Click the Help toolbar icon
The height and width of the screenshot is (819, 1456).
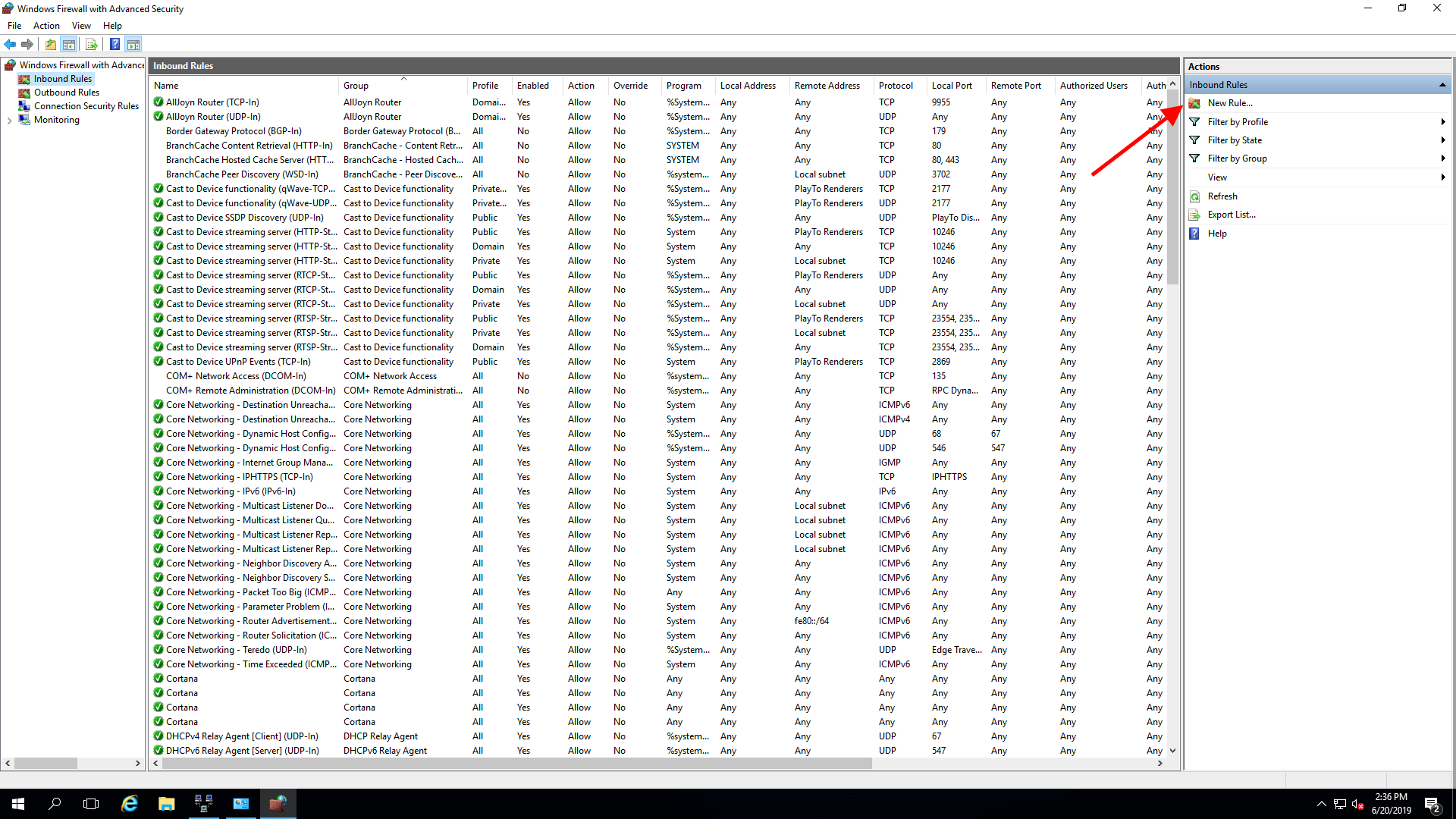115,45
